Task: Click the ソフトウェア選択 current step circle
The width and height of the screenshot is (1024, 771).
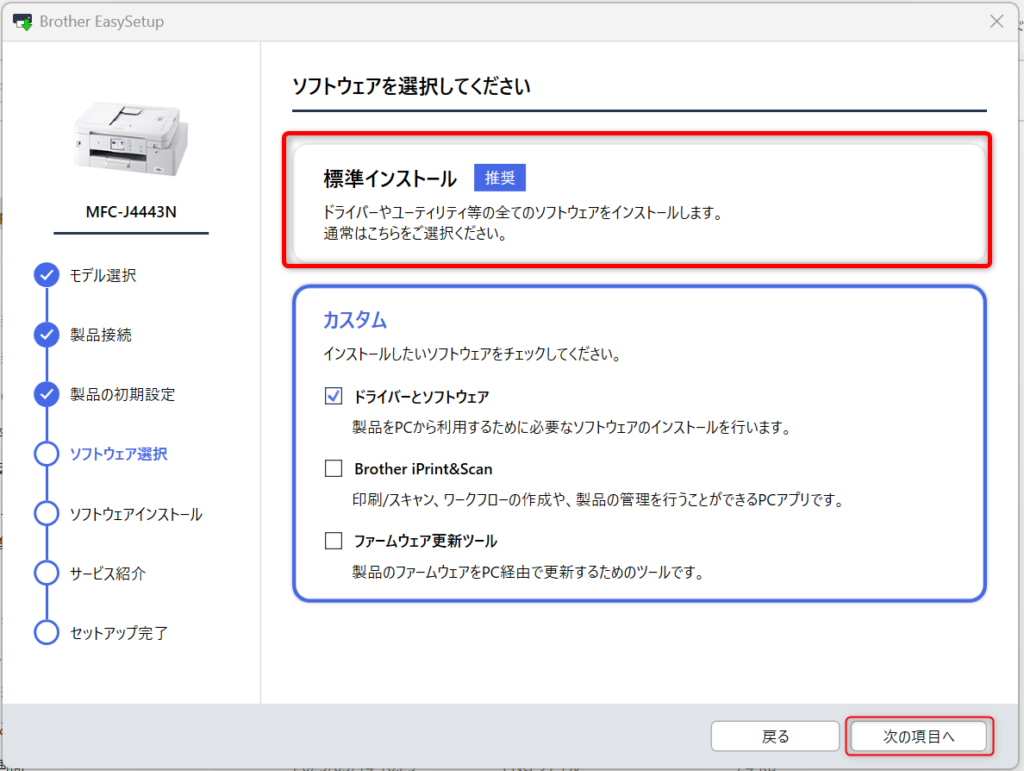Action: coord(46,454)
